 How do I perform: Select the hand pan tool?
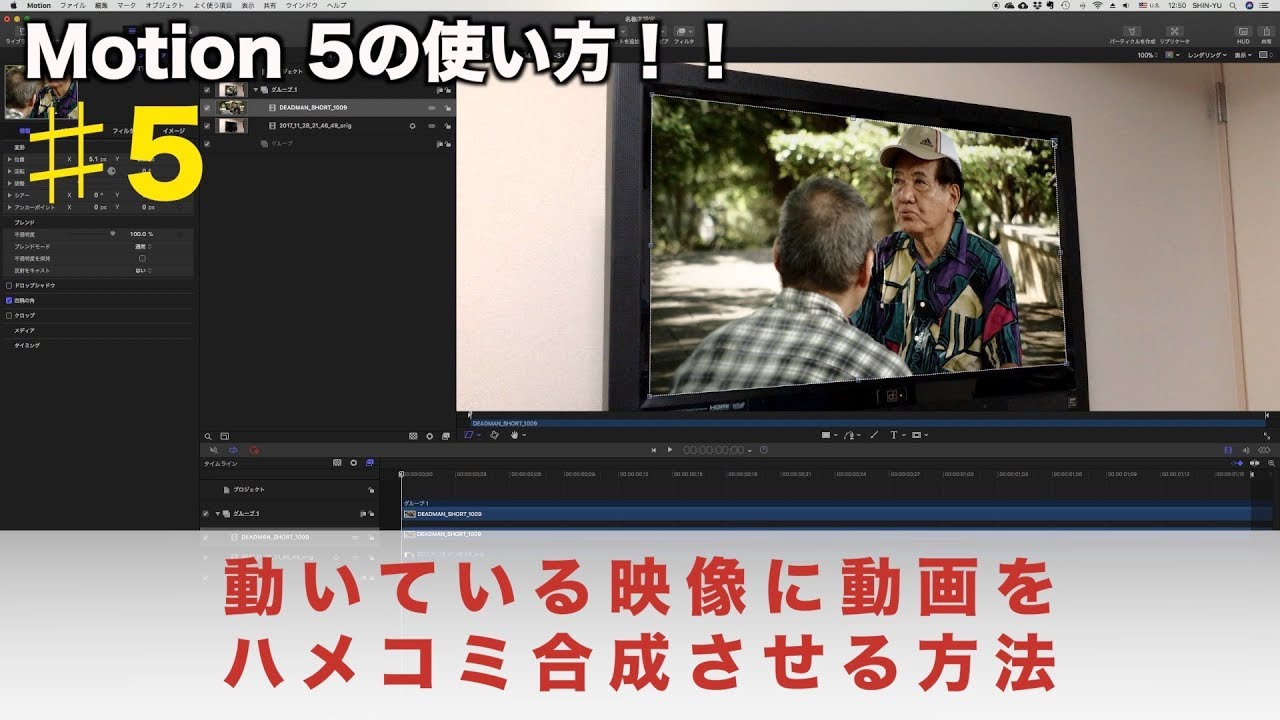pos(515,435)
